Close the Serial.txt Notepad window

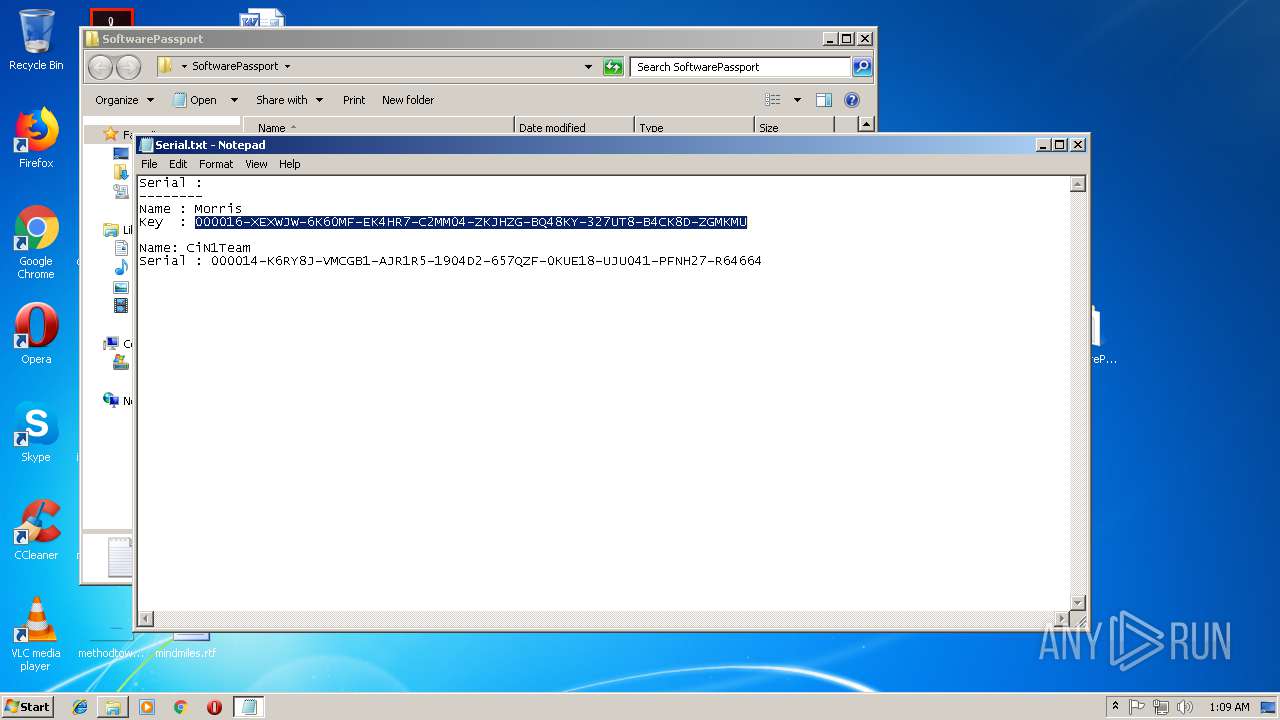pos(1078,145)
